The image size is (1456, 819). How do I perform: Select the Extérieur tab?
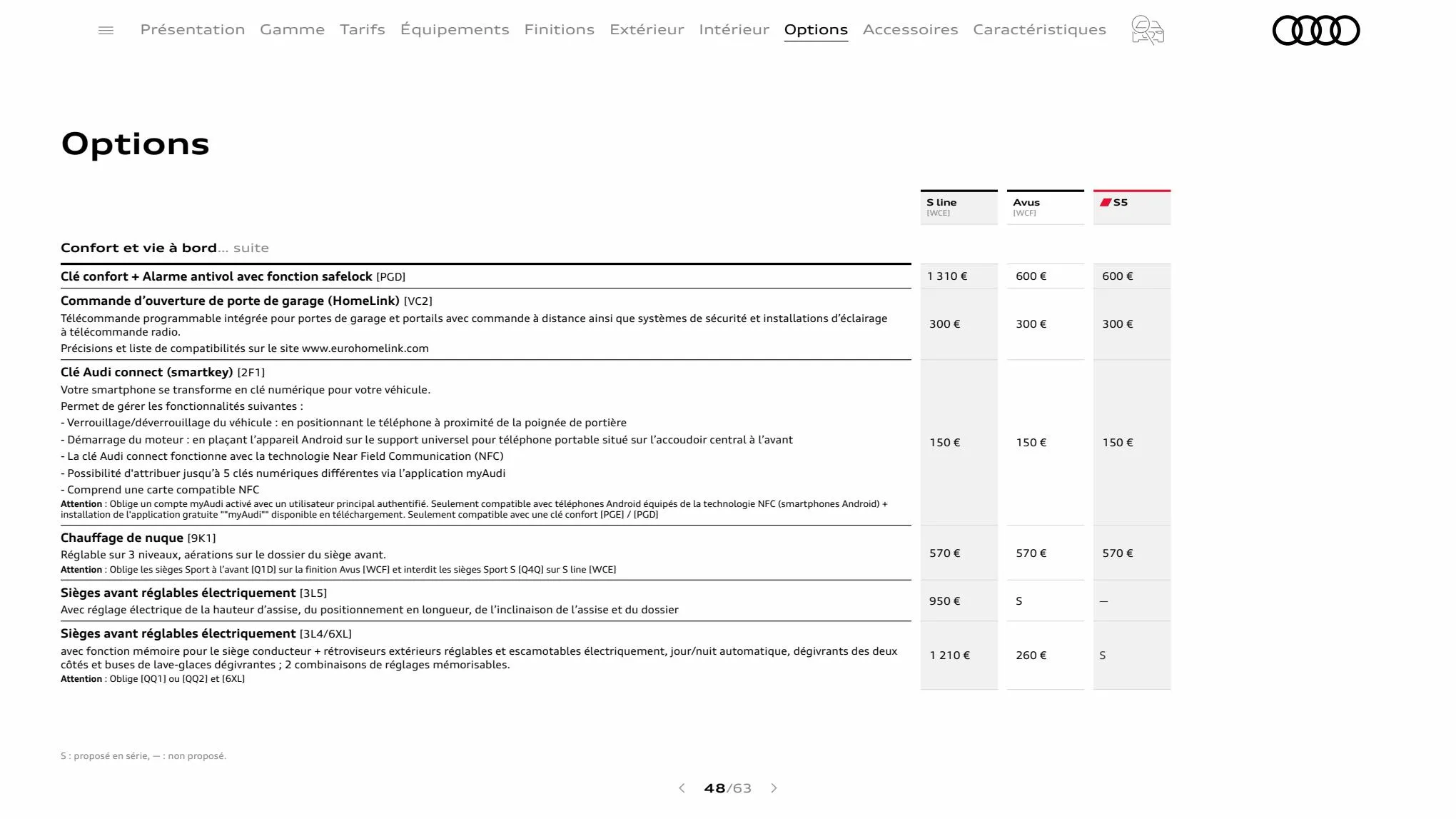[x=647, y=29]
